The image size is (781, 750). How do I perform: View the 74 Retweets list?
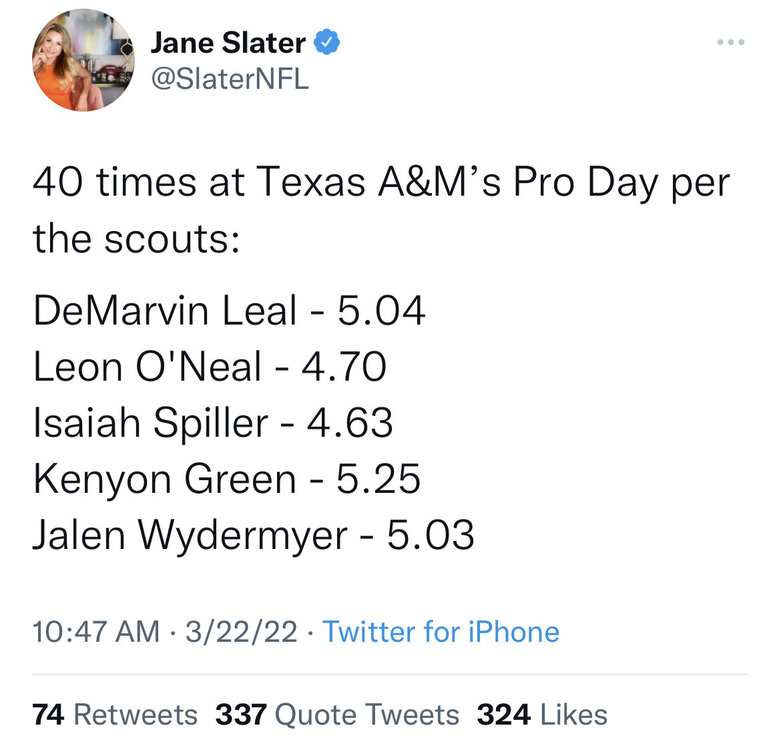click(115, 715)
